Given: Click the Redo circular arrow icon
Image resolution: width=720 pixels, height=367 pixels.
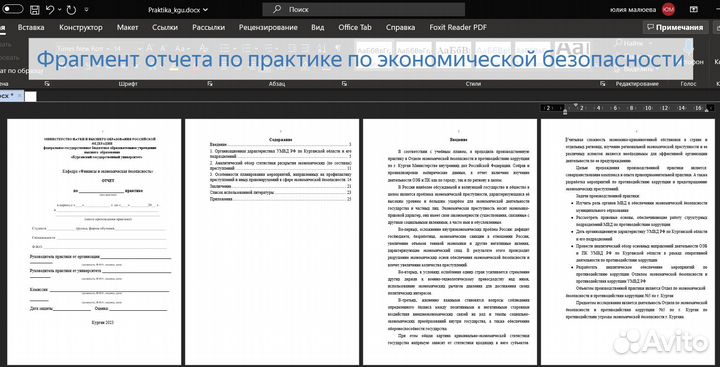Looking at the screenshot, I should tap(71, 9).
